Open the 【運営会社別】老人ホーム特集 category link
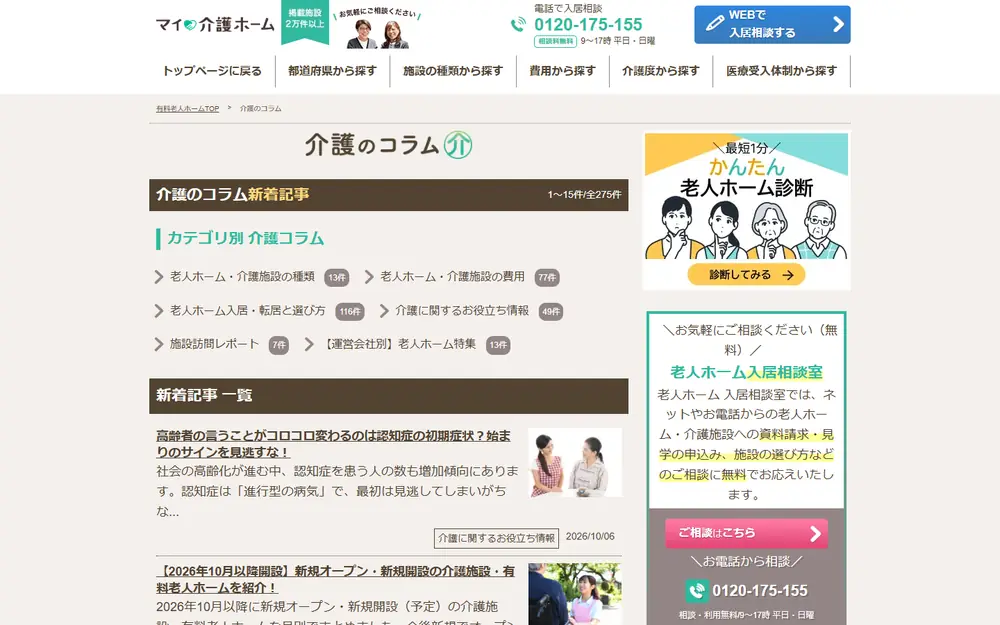 (398, 344)
